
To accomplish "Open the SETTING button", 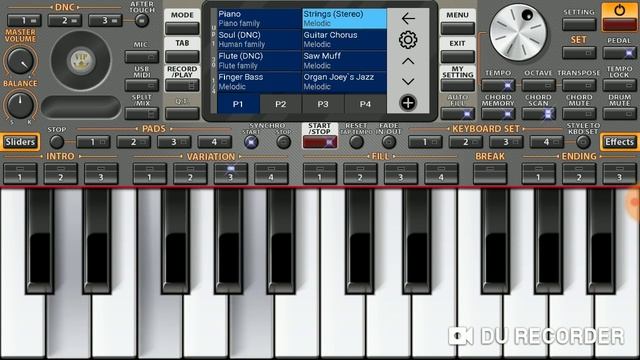I will (x=579, y=24).
